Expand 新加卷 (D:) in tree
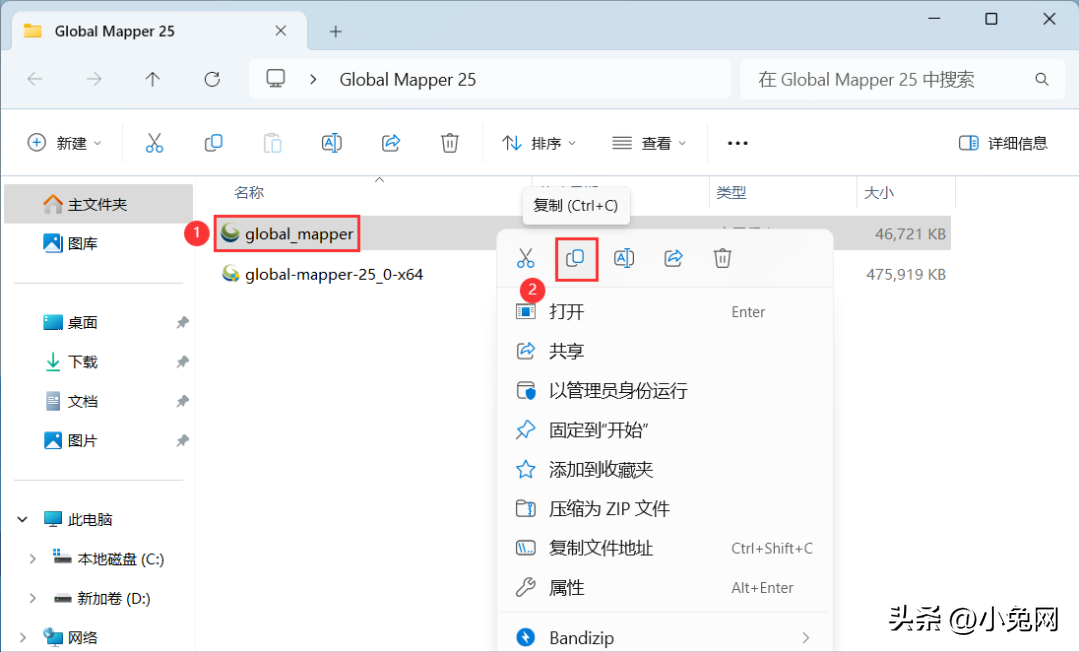The width and height of the screenshot is (1079, 652). point(32,598)
